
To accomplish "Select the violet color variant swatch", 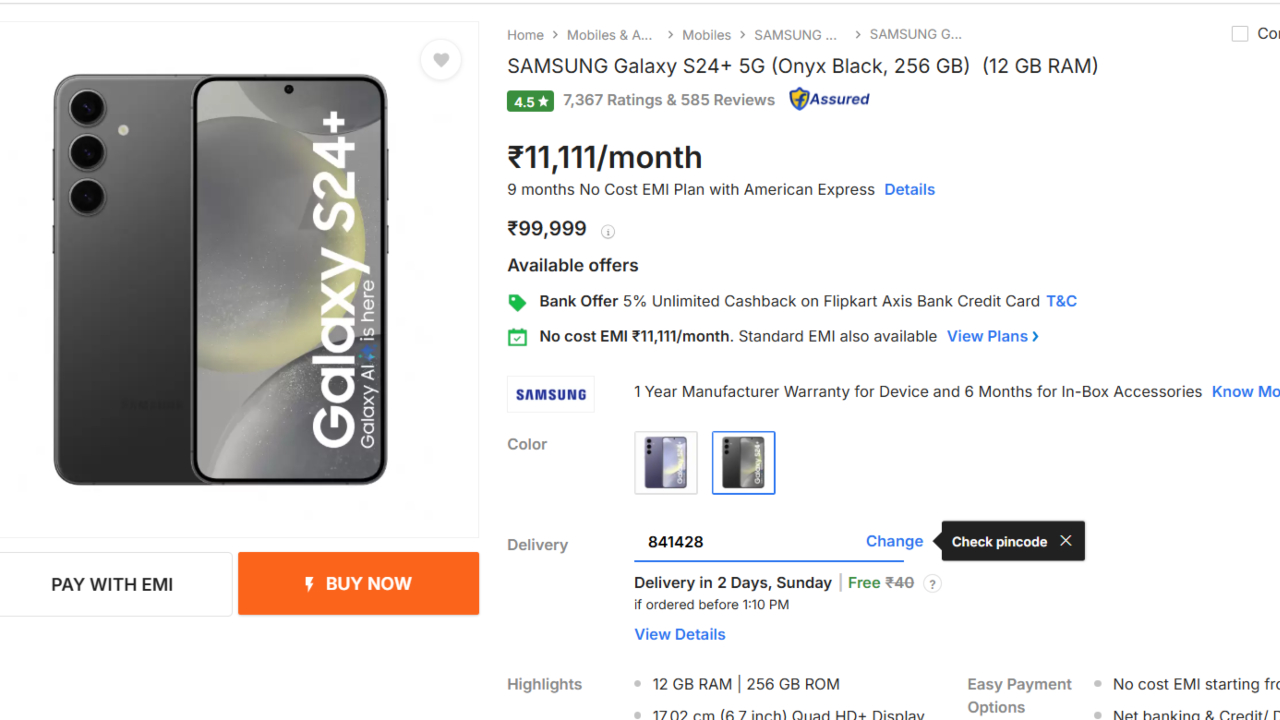I will [666, 463].
